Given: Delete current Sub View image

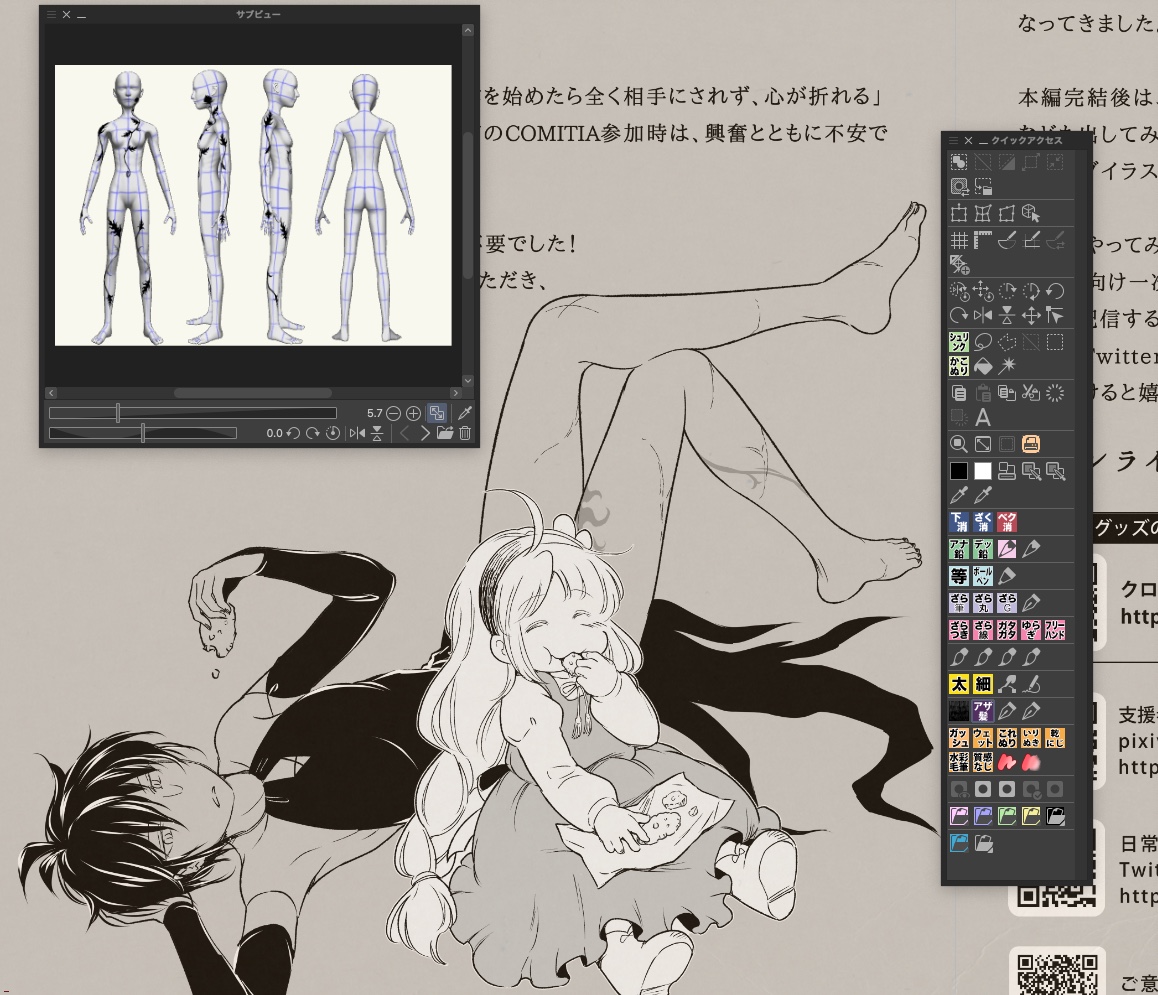Looking at the screenshot, I should pos(465,434).
